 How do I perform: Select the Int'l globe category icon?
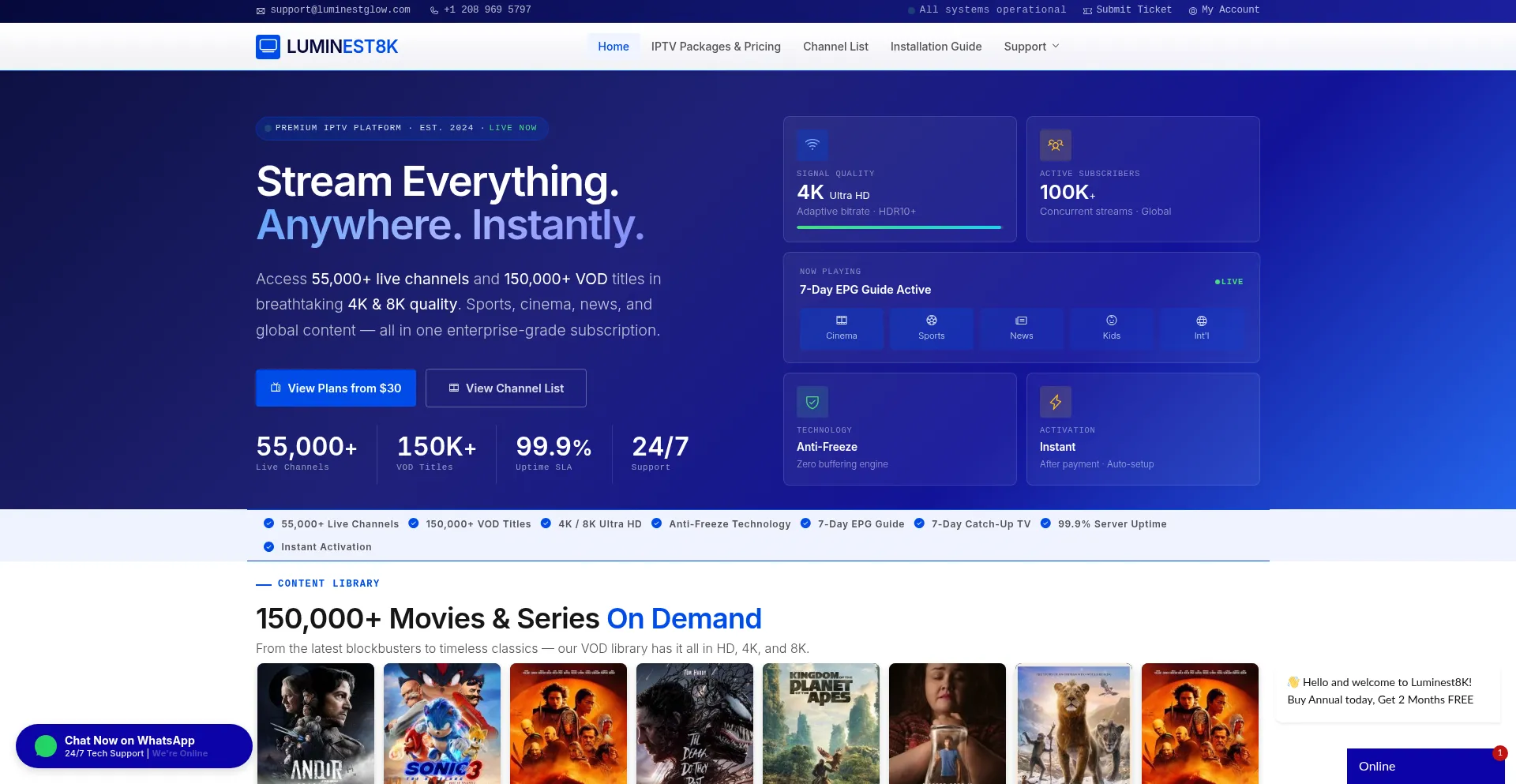[1202, 321]
